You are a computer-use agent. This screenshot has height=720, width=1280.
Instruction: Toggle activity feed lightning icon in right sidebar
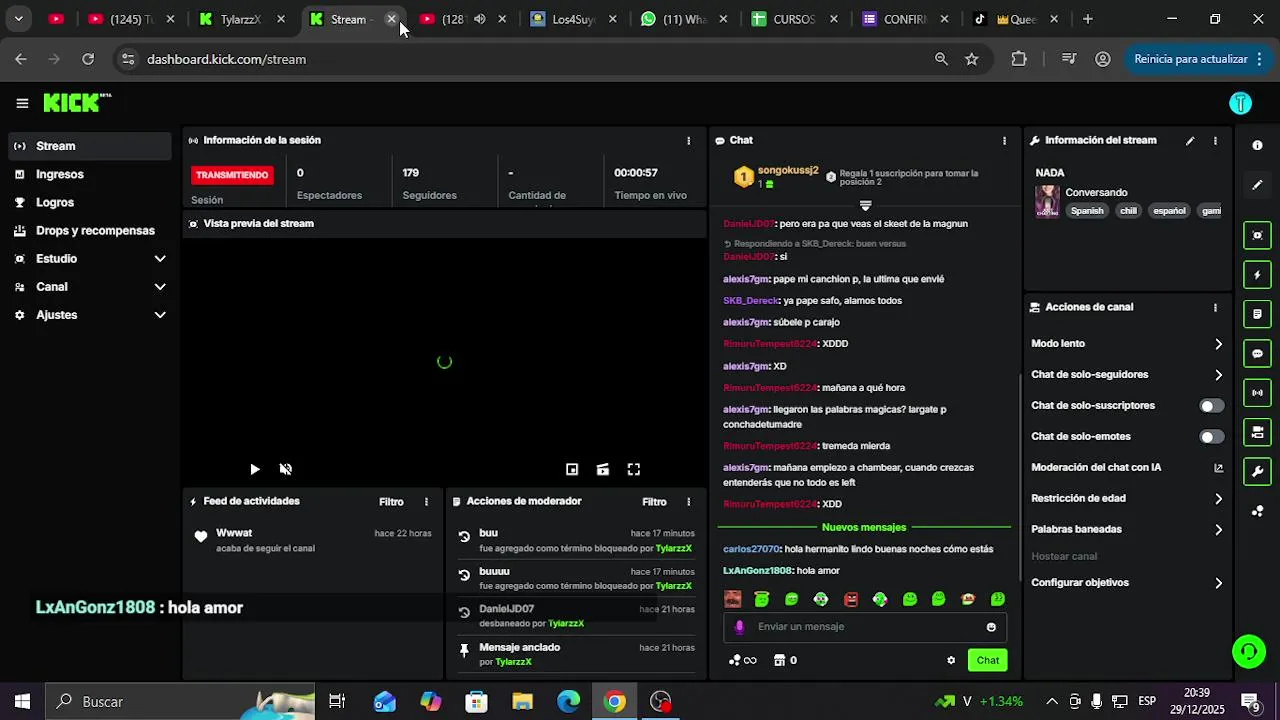[1257, 275]
